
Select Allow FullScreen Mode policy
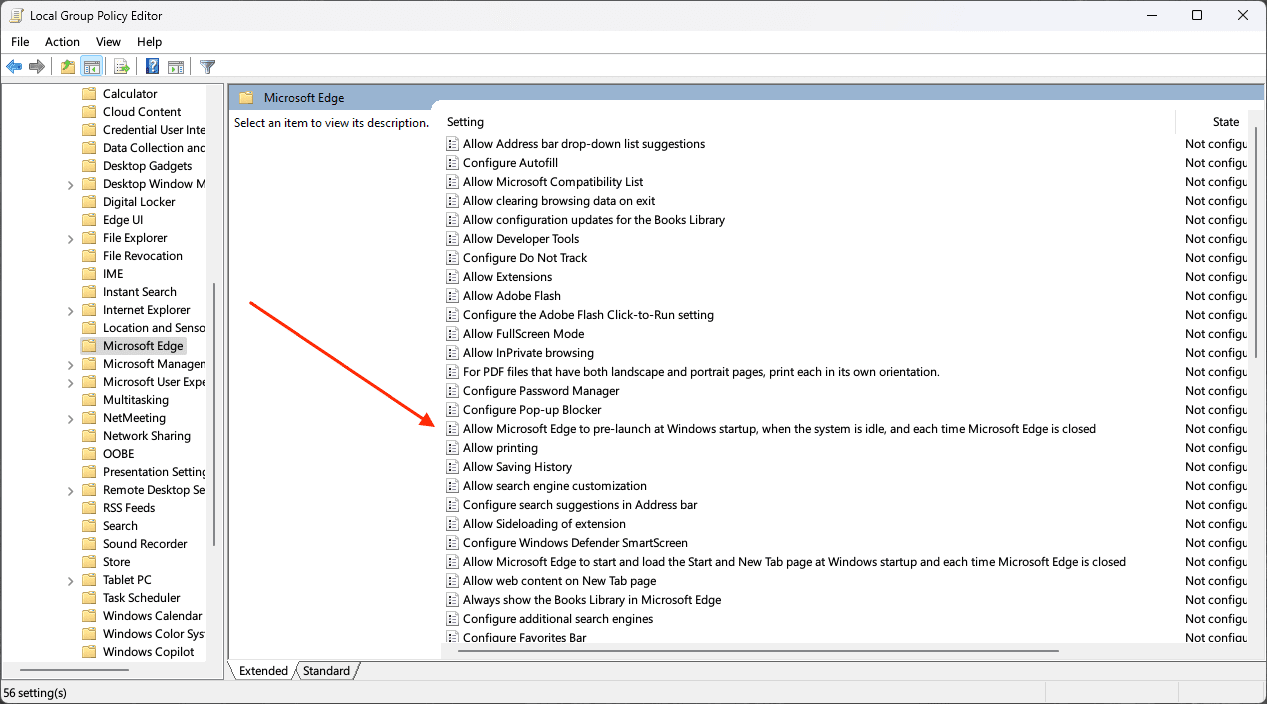523,334
